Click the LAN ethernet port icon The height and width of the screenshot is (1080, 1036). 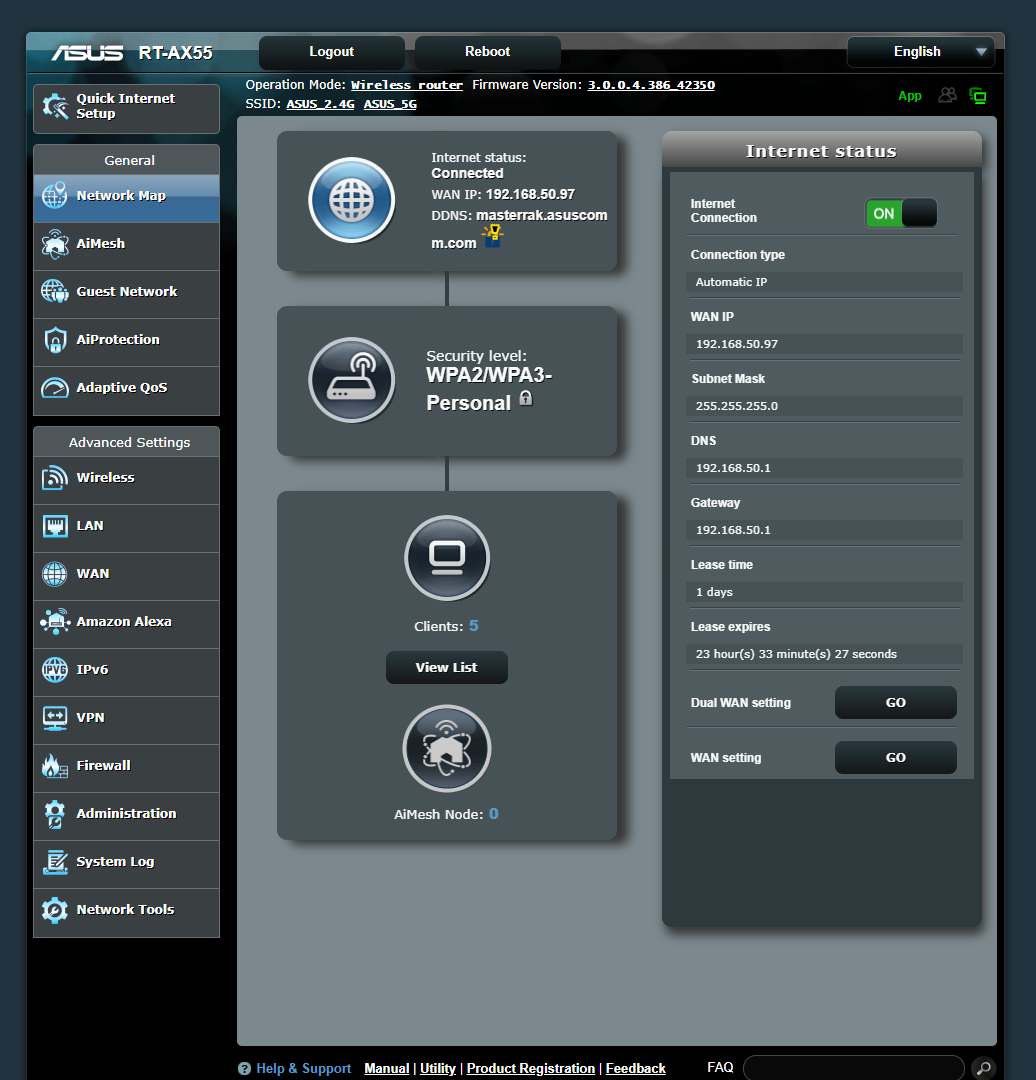point(54,526)
